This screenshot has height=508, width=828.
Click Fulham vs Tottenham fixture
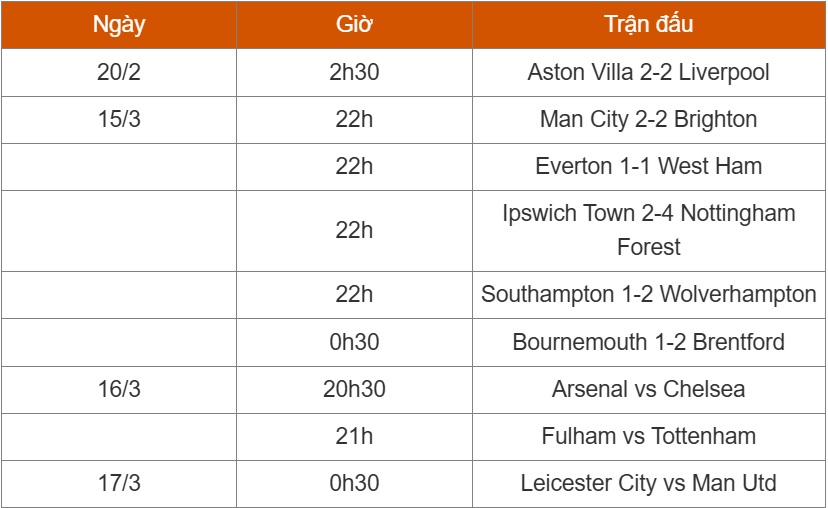pyautogui.click(x=649, y=437)
